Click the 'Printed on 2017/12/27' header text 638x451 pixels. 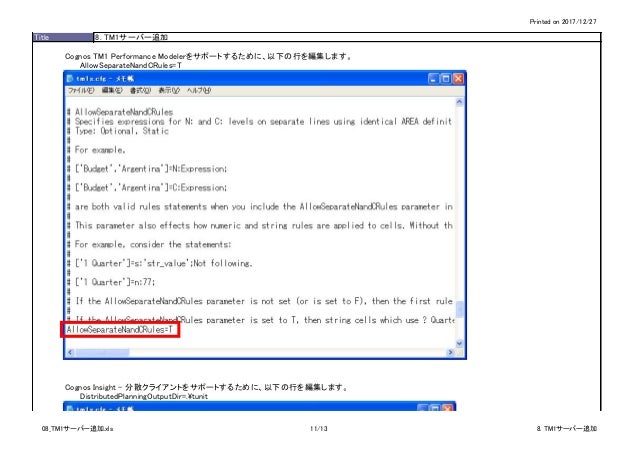[x=563, y=22]
